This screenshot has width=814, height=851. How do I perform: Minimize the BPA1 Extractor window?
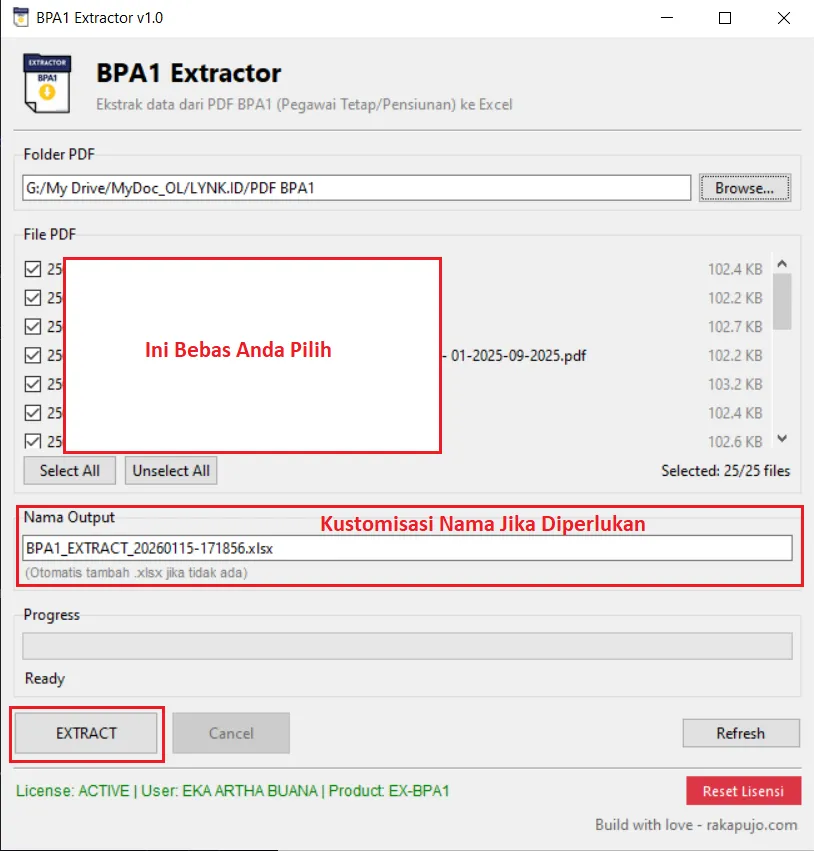[667, 18]
